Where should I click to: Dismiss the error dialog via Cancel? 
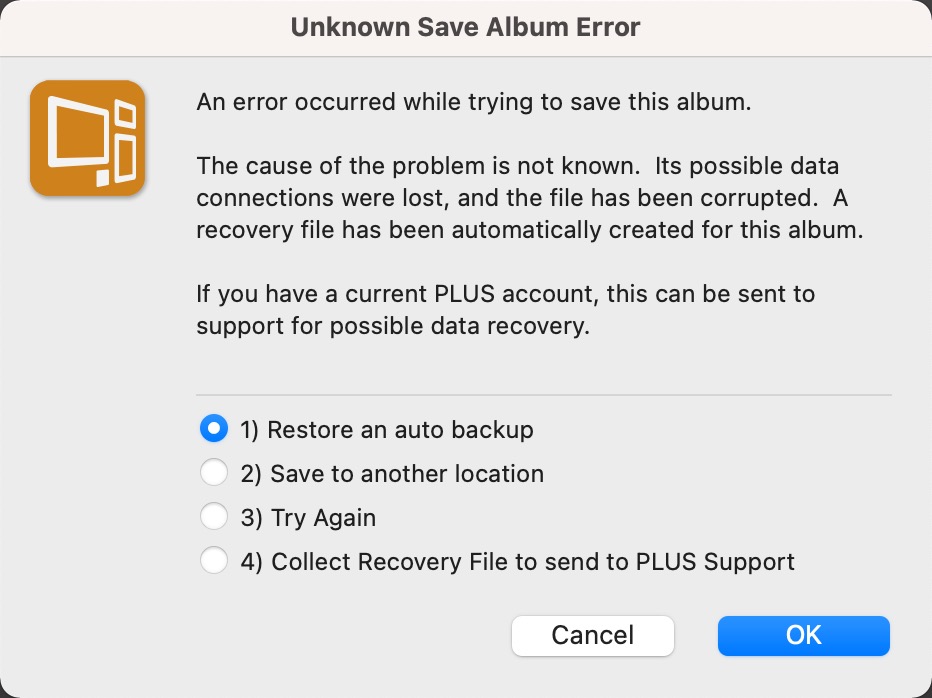[x=592, y=635]
